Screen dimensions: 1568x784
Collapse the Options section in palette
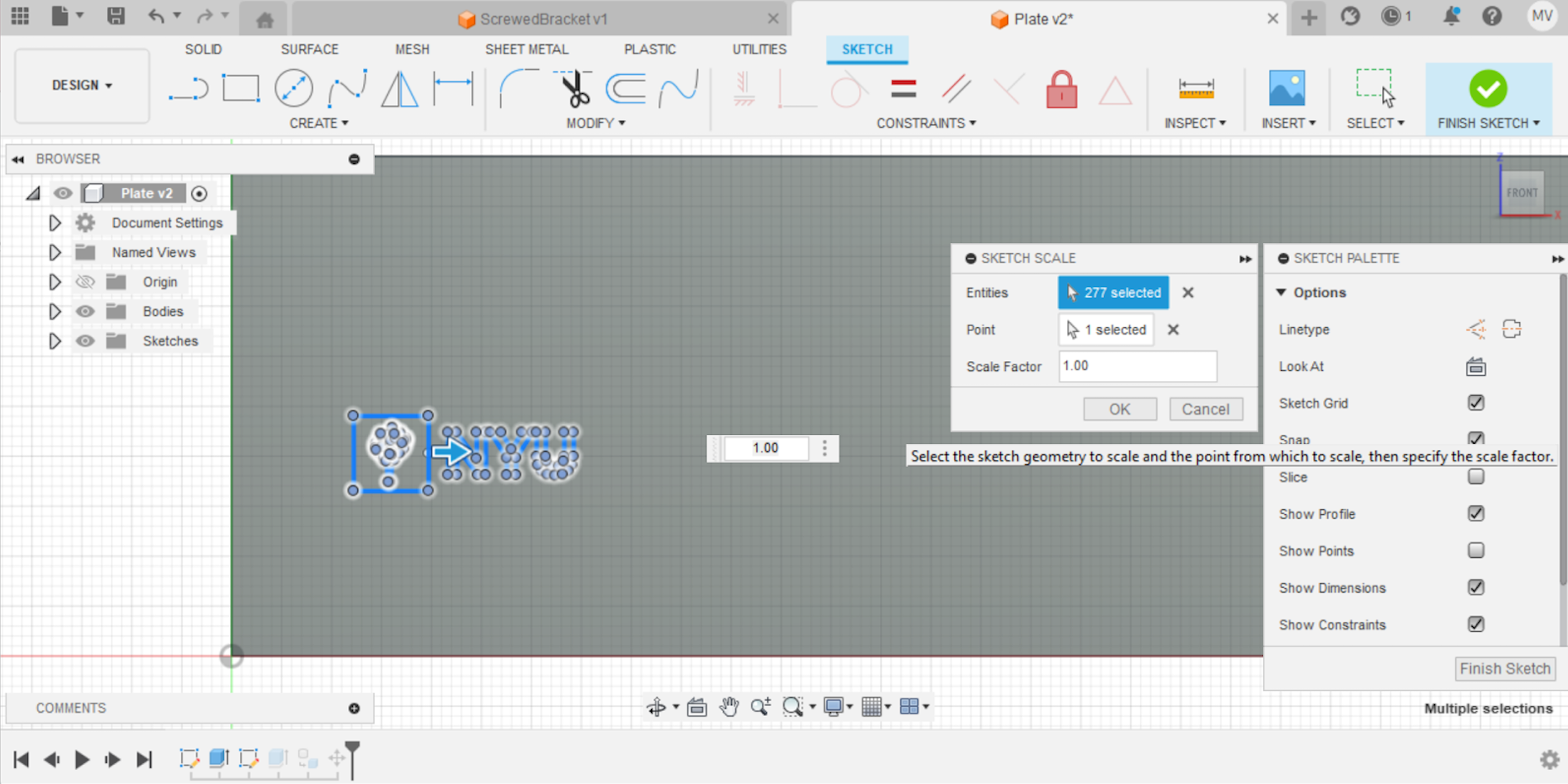[1281, 292]
